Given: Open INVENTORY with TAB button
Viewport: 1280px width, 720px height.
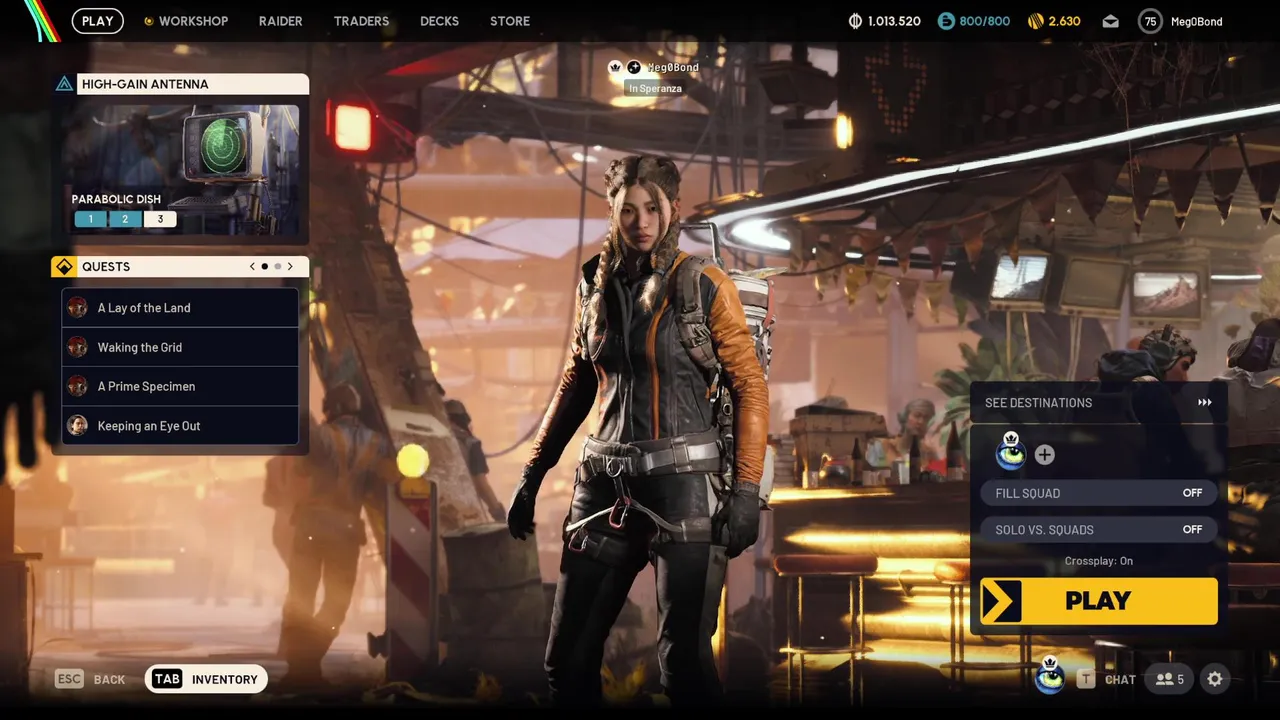Looking at the screenshot, I should click(x=206, y=679).
